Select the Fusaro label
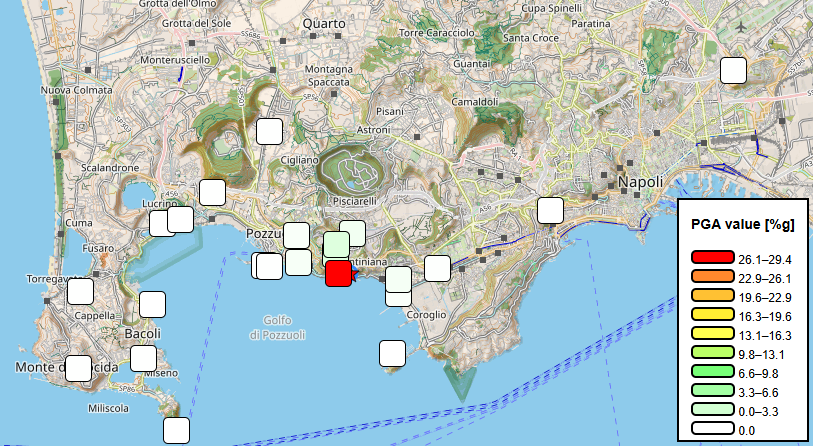 [98, 248]
